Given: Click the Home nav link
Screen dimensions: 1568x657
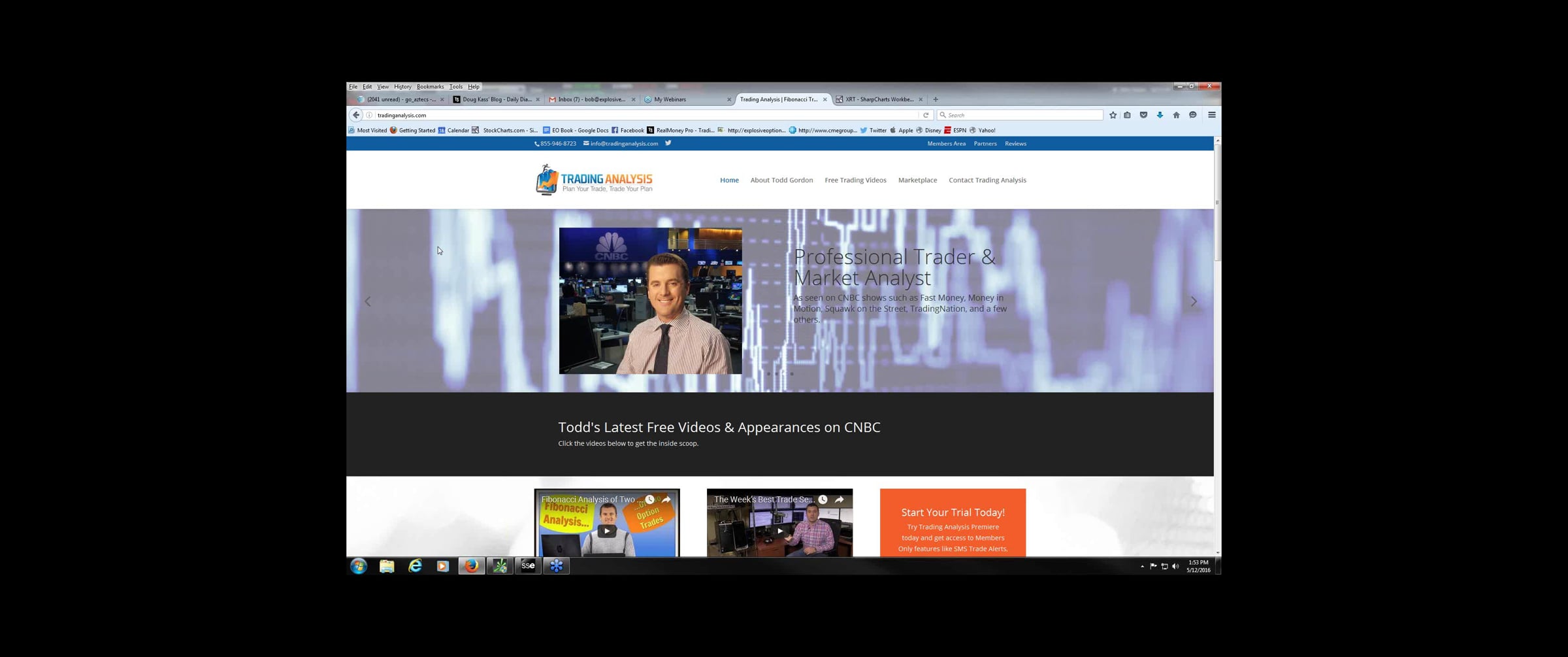Looking at the screenshot, I should click(x=729, y=180).
